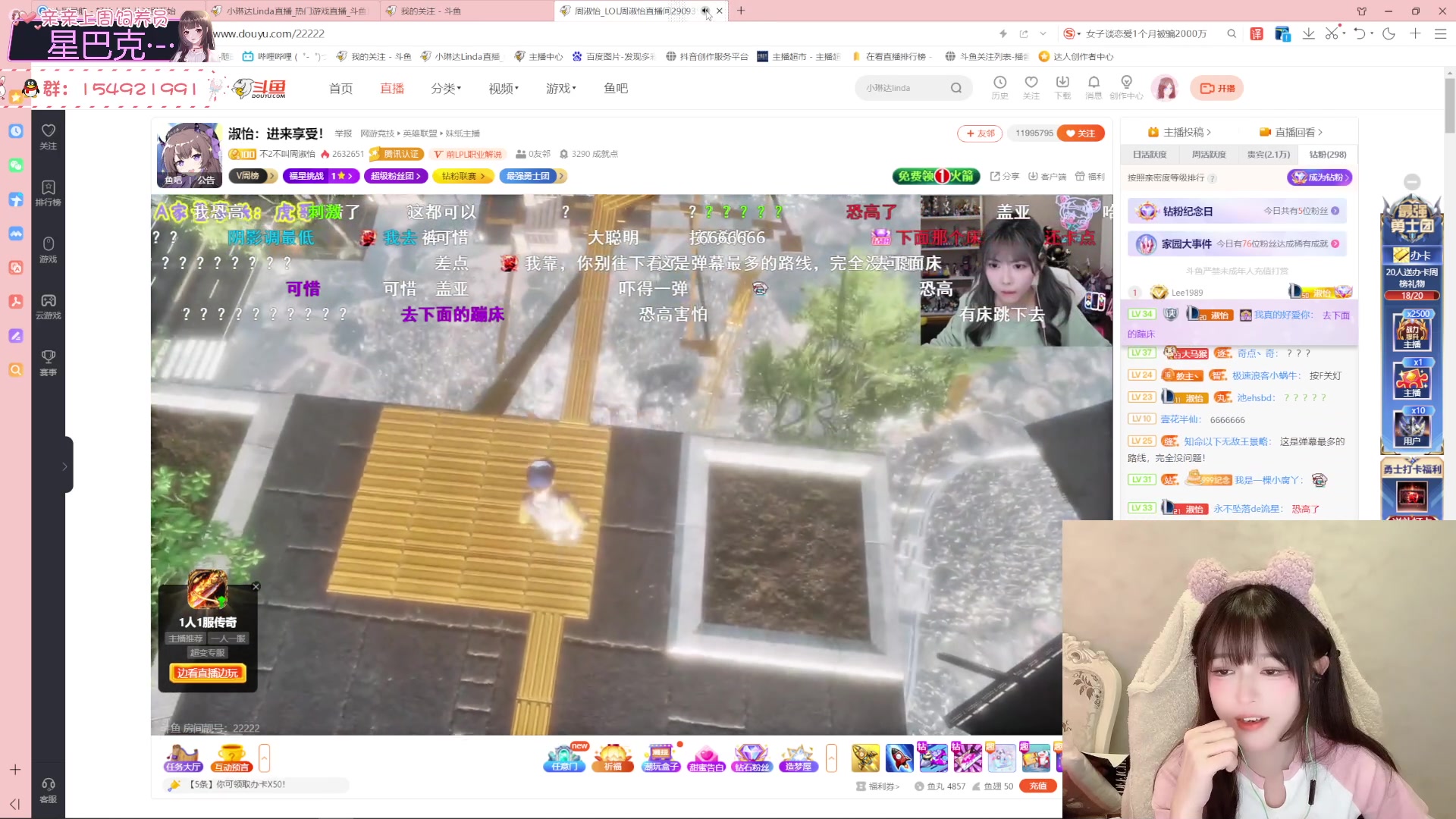Open the 甜蜜告白 activity icon
Screen dimensions: 1456x819
coord(706,758)
